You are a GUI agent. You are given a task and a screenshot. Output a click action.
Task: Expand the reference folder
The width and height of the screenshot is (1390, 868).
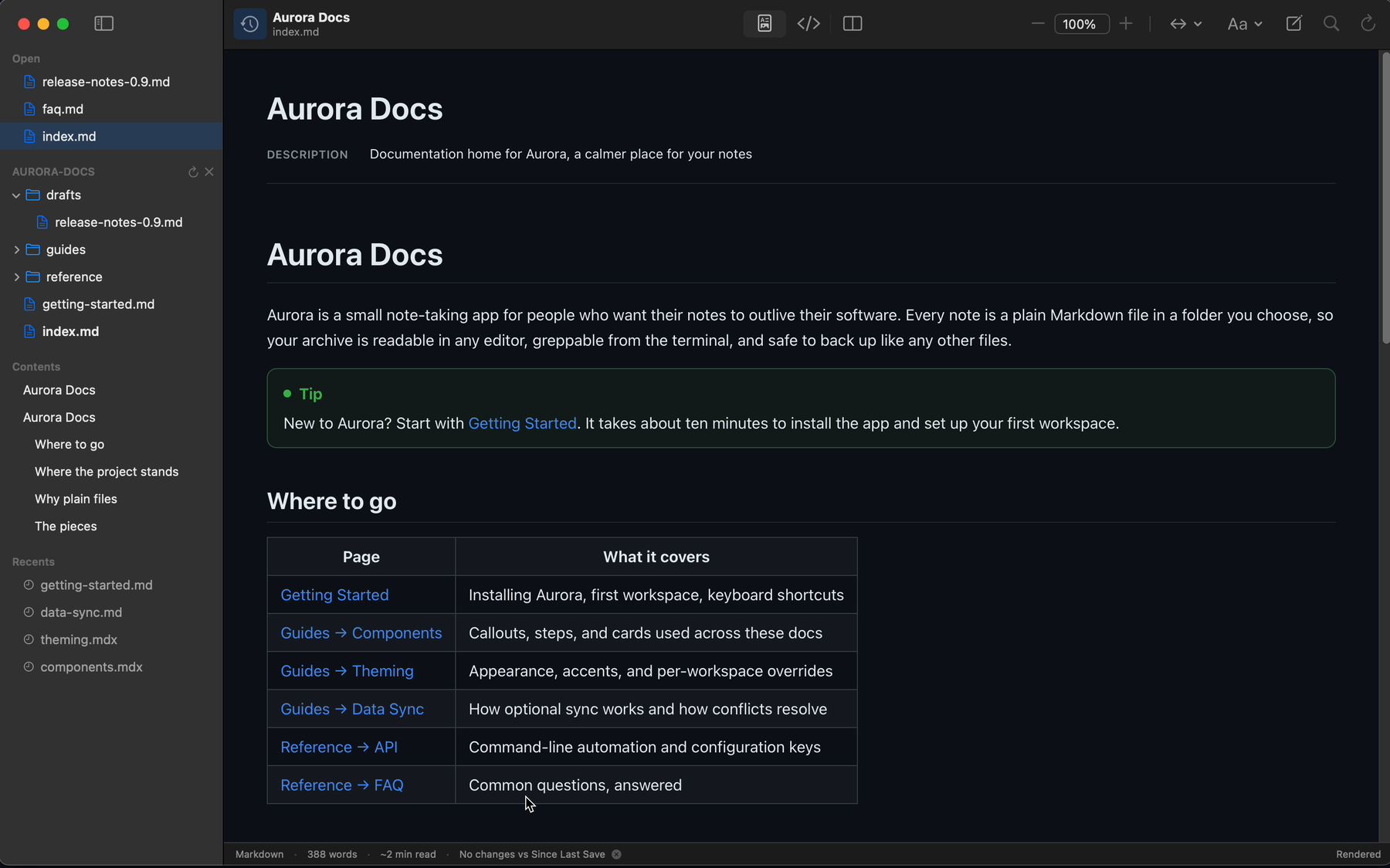click(16, 276)
